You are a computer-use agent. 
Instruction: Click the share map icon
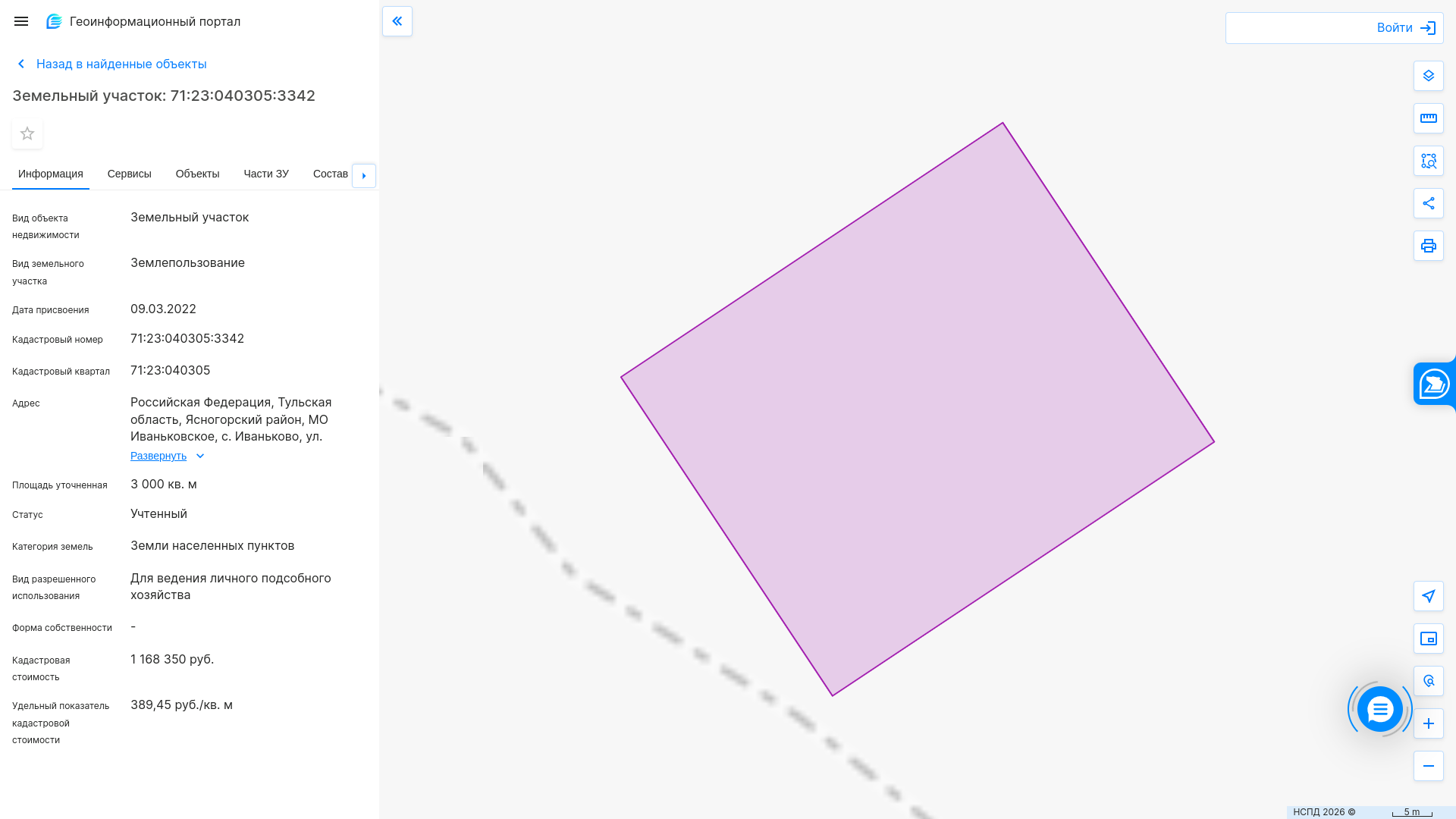[1429, 203]
